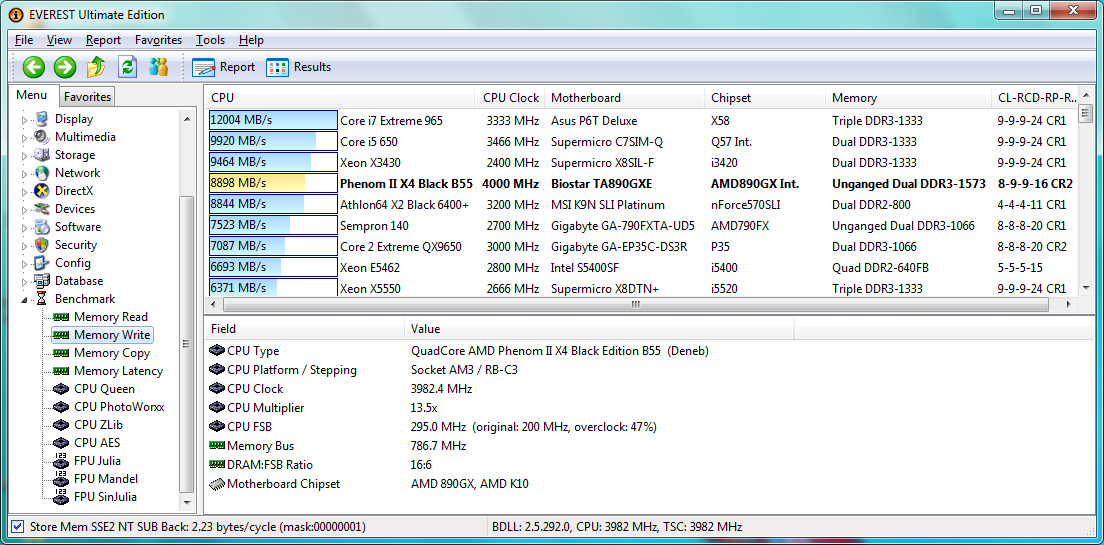The image size is (1104, 545).
Task: Click the green Back arrow toolbar icon
Action: click(x=34, y=67)
